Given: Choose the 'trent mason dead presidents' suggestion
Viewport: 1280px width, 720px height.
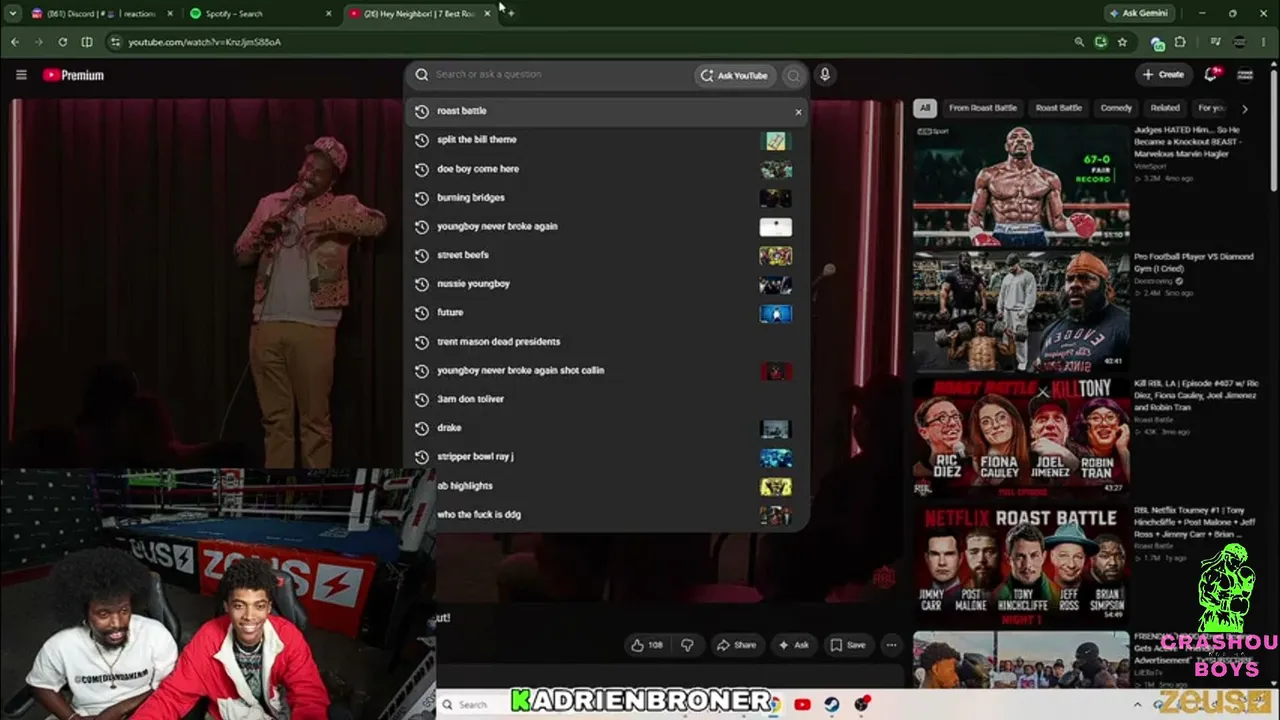Looking at the screenshot, I should click(607, 342).
